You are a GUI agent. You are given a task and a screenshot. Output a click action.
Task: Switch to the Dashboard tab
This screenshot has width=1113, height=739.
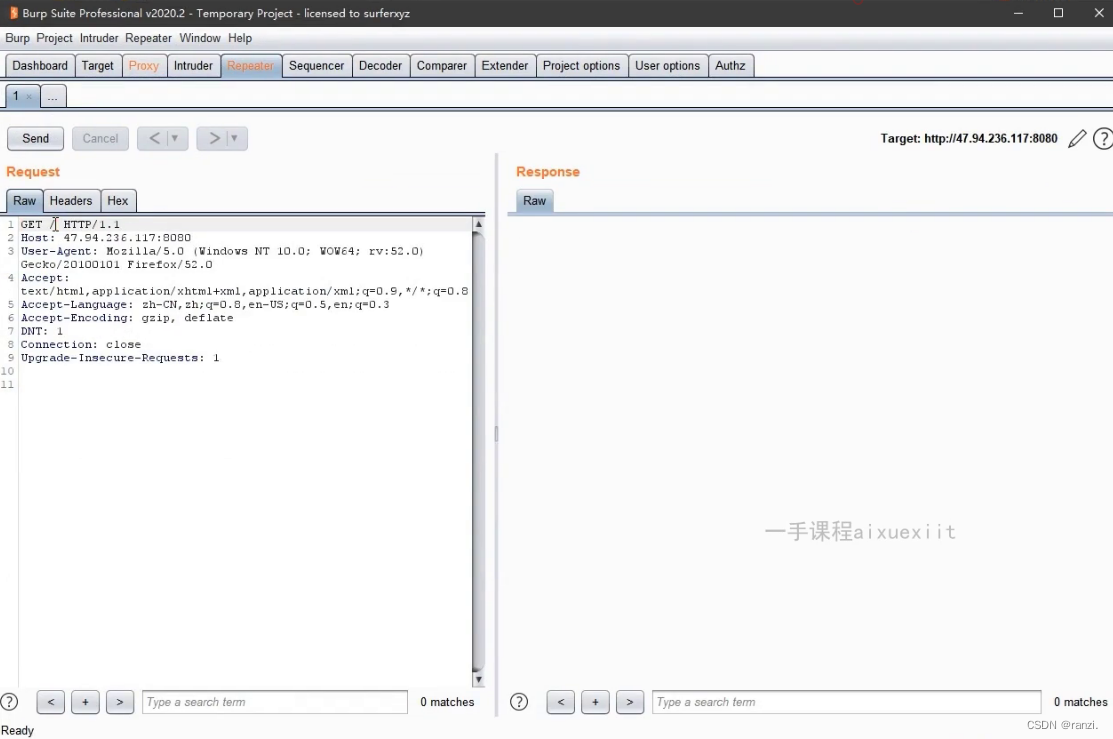click(40, 66)
